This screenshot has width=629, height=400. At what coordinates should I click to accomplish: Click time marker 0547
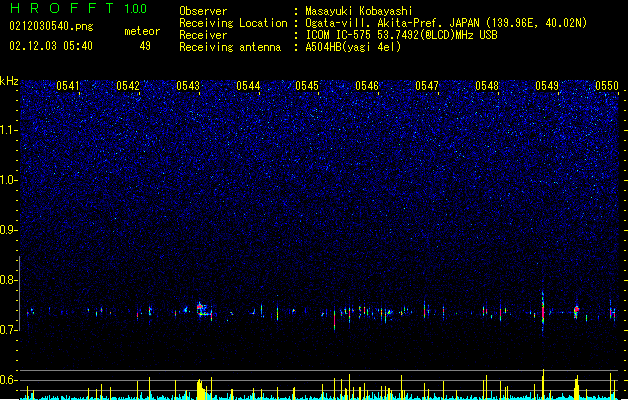[427, 86]
